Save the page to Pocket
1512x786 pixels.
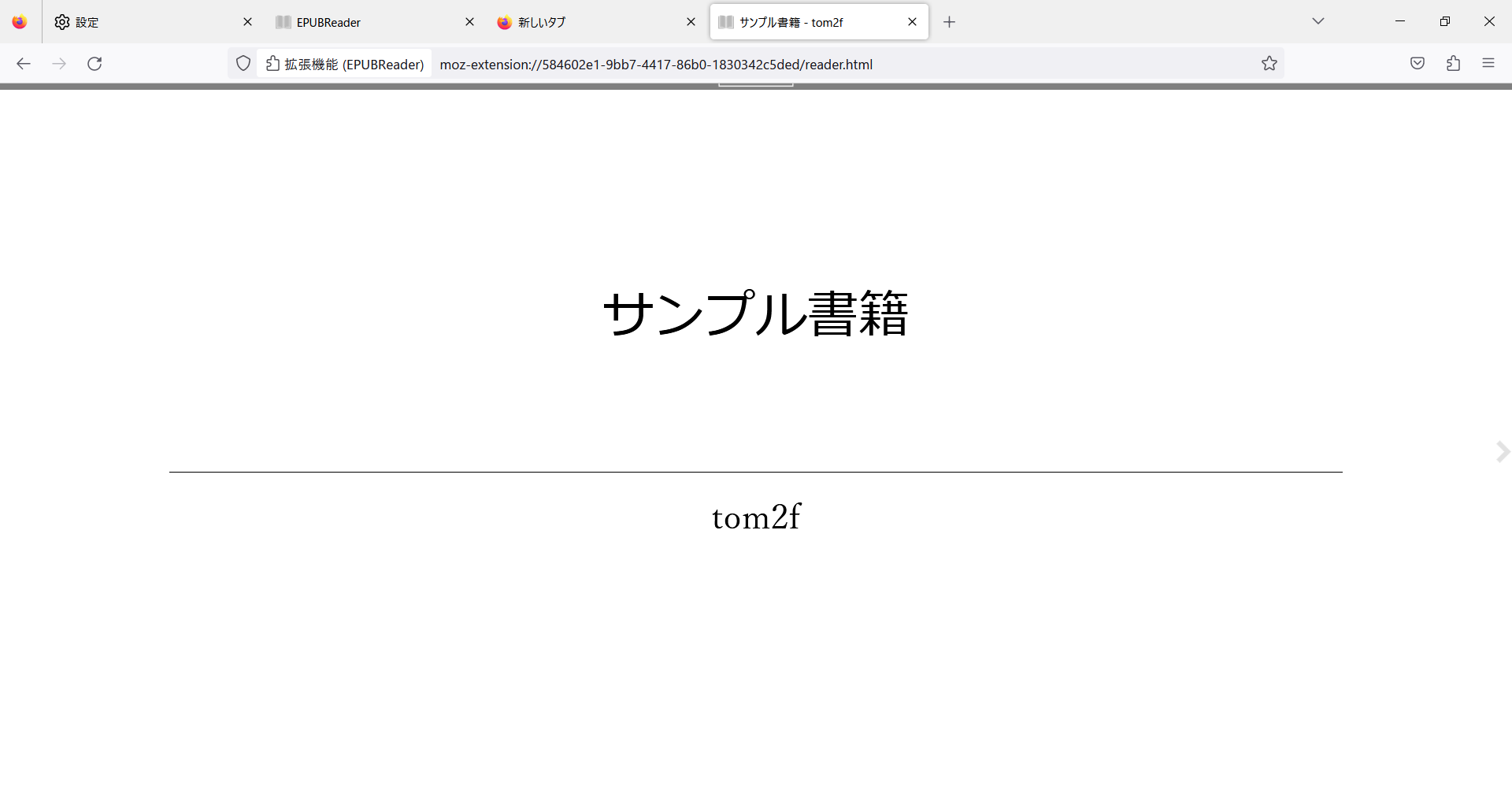coord(1417,63)
